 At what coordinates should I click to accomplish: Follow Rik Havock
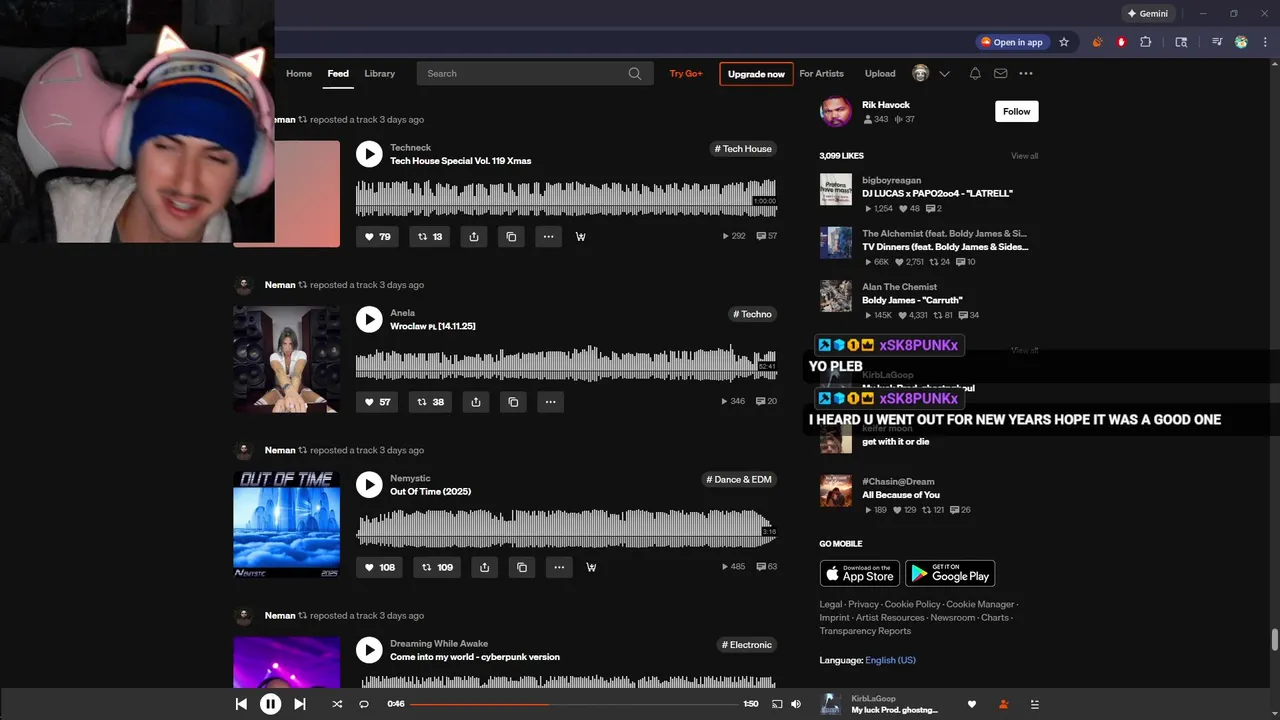(1017, 111)
